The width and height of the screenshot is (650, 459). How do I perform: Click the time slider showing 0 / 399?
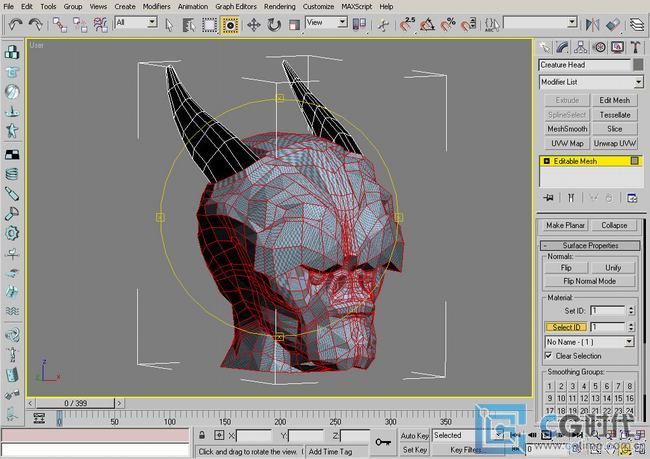75,403
